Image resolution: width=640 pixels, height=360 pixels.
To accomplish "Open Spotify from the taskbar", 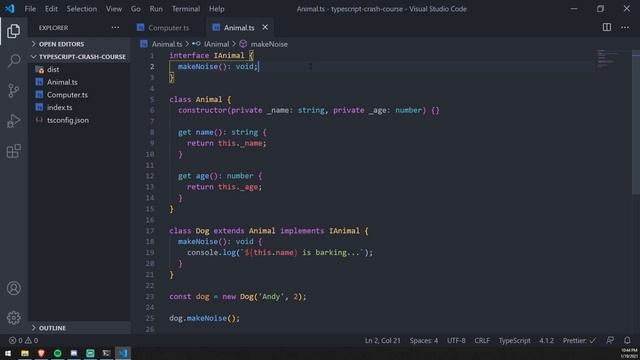I will [58, 353].
